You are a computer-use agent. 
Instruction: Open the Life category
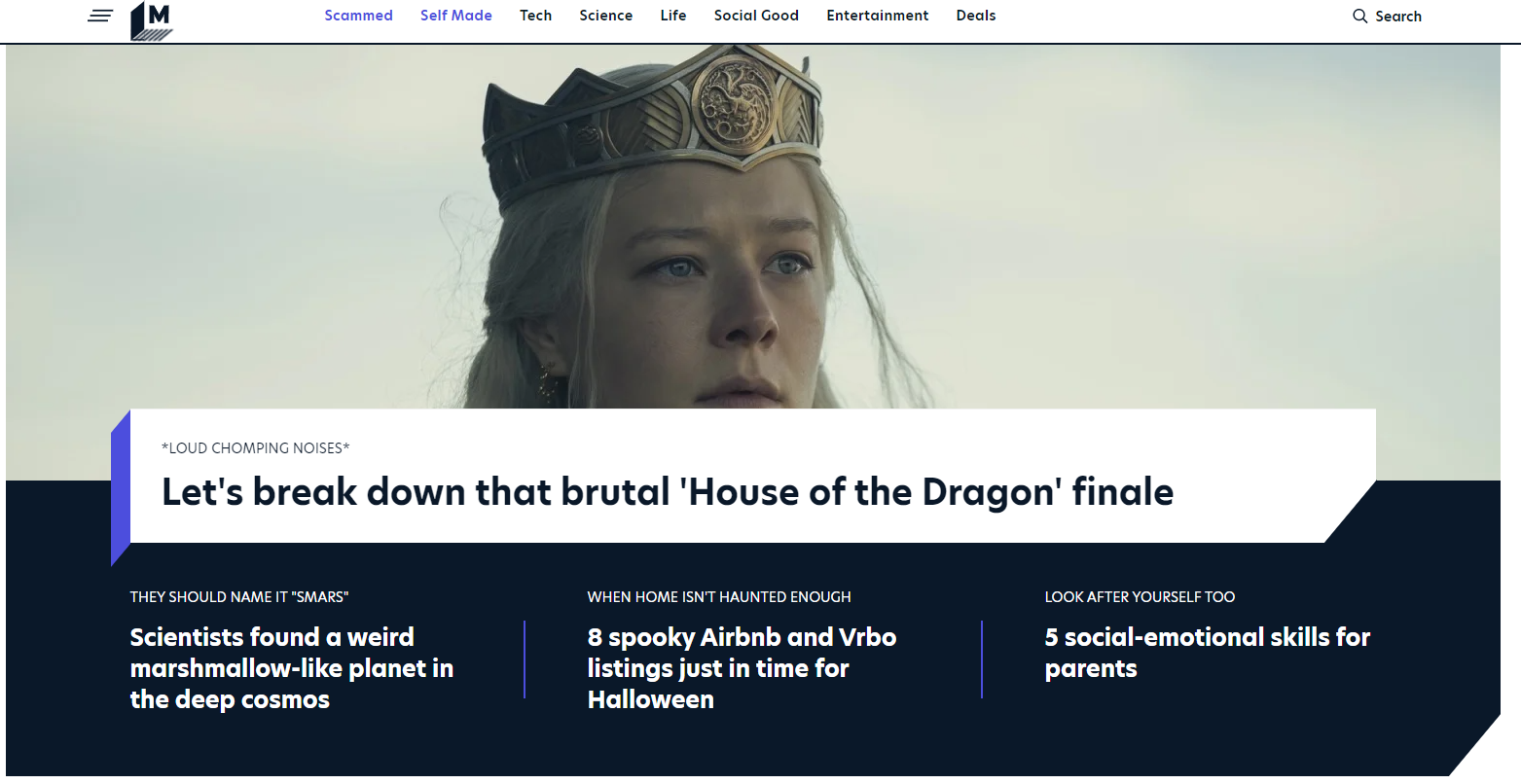672,16
